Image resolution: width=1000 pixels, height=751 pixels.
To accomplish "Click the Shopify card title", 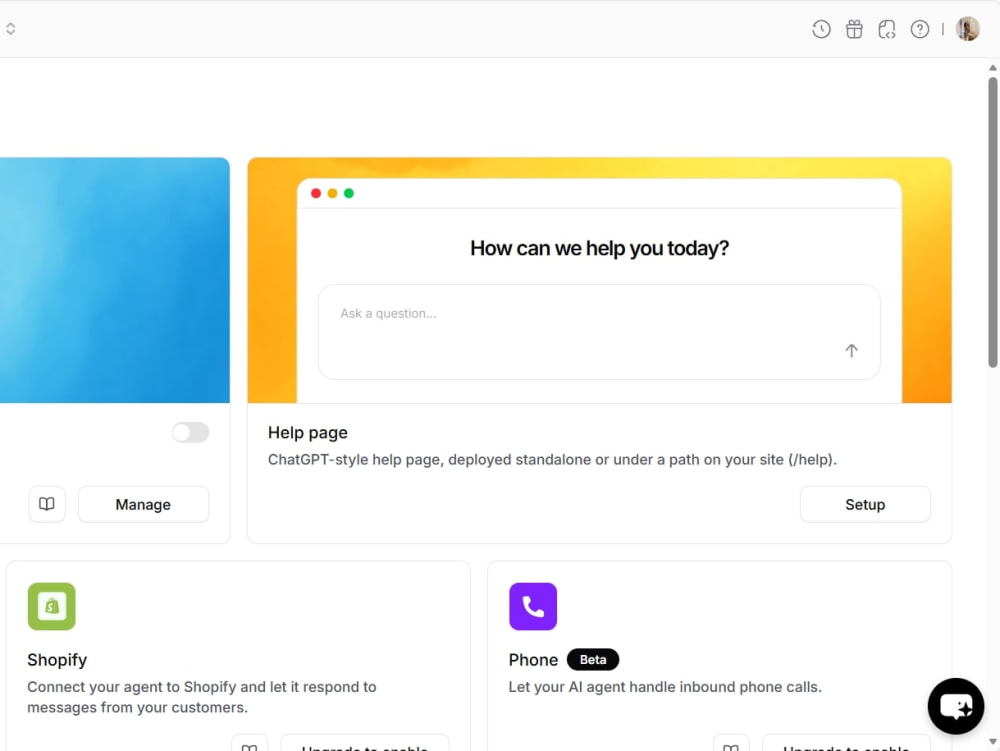I will (57, 660).
